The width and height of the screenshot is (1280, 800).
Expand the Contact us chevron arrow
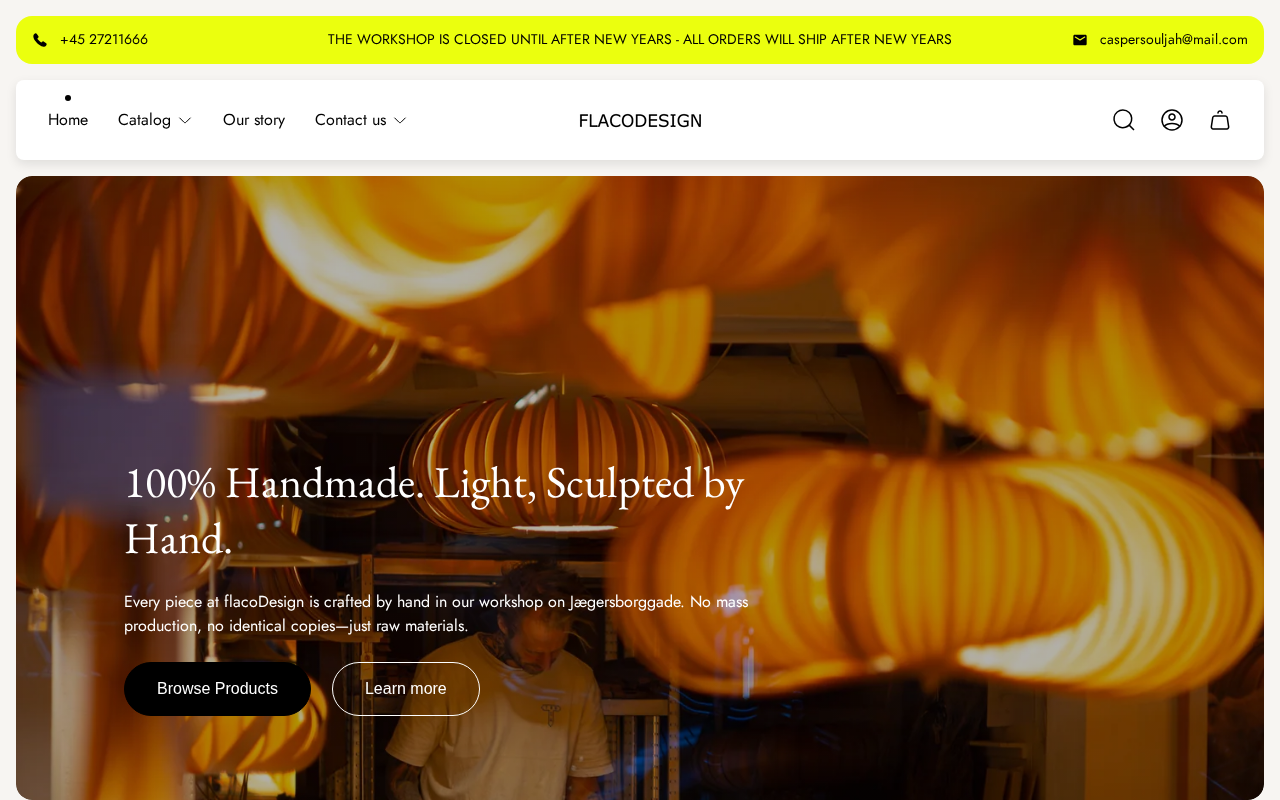[400, 120]
